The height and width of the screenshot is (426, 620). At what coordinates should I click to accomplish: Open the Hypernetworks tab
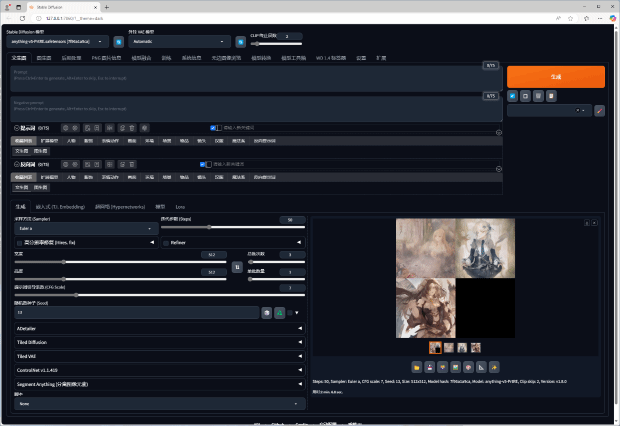click(120, 207)
